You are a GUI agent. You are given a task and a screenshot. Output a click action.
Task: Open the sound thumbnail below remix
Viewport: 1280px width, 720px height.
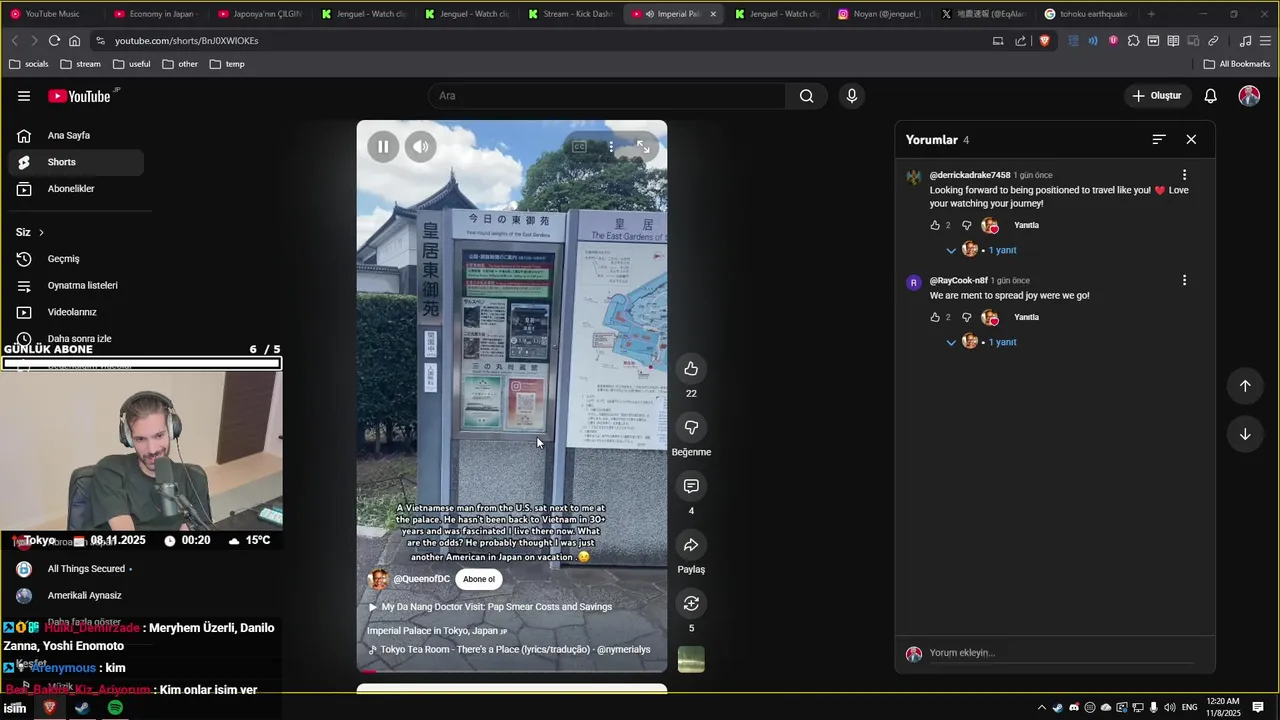(691, 659)
